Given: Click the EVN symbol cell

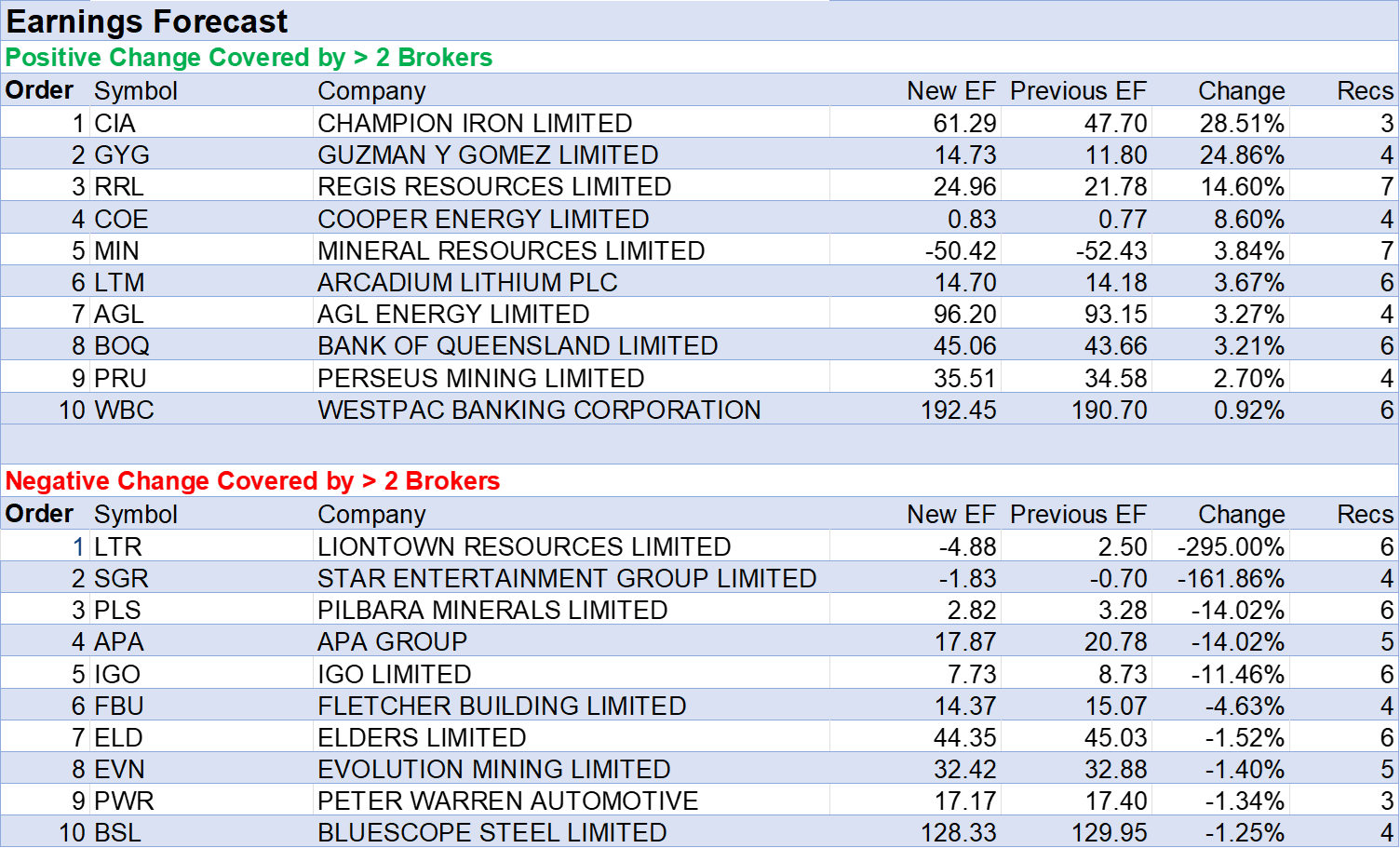Looking at the screenshot, I should click(x=119, y=770).
